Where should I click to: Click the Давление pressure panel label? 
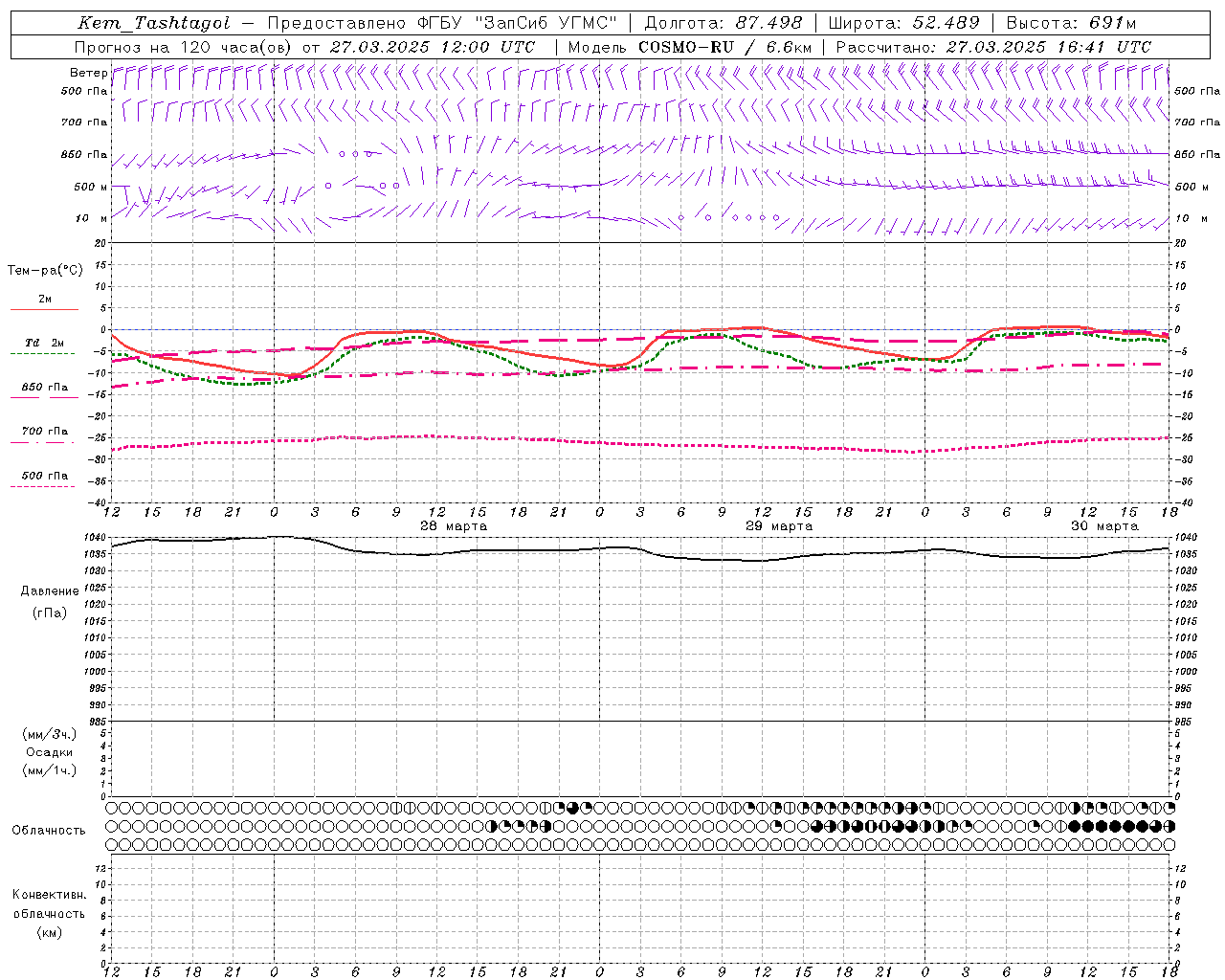pos(50,591)
